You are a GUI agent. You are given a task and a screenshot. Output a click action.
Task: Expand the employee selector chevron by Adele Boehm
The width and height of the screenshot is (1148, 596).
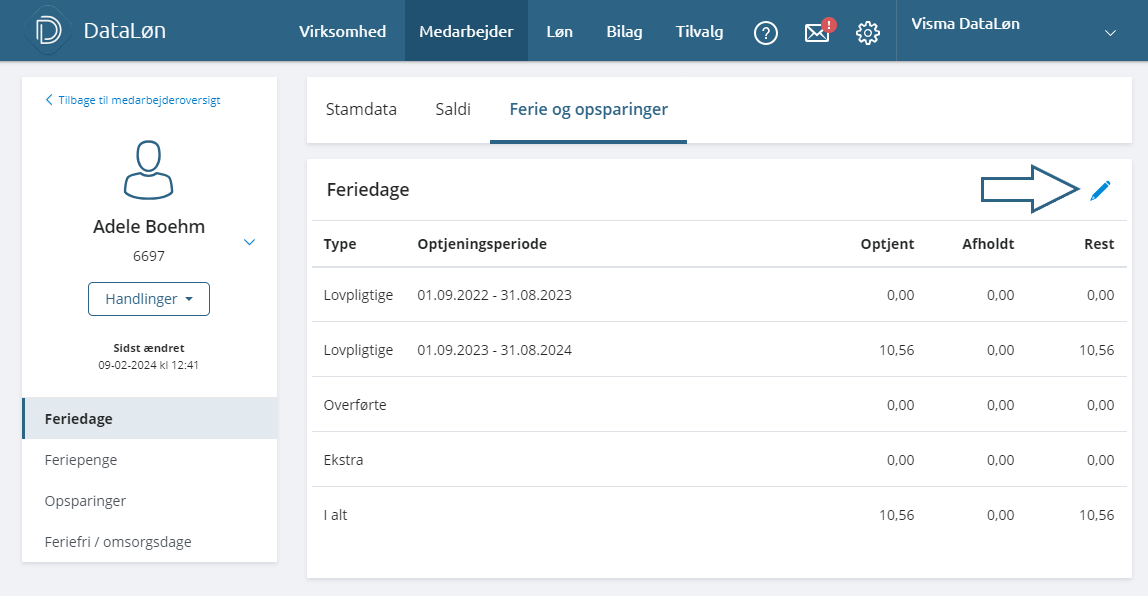click(x=249, y=242)
